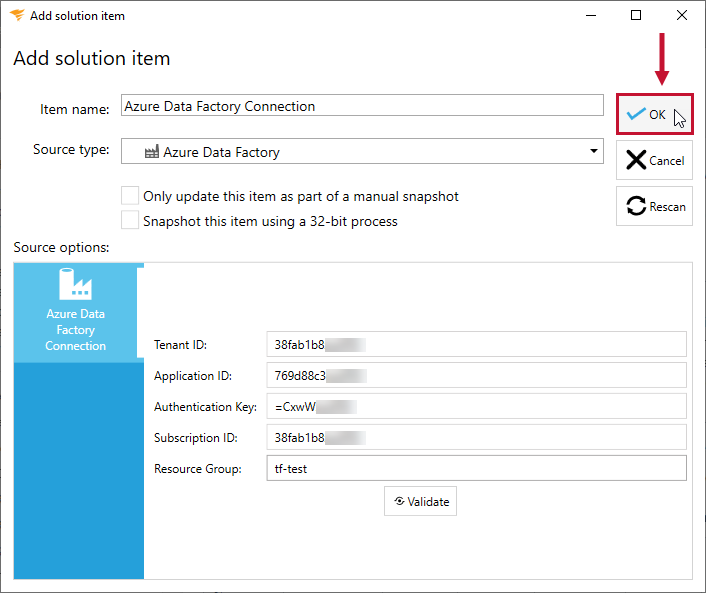Screen dimensions: 706x593
Task: Click the Application ID input field
Action: coord(476,375)
